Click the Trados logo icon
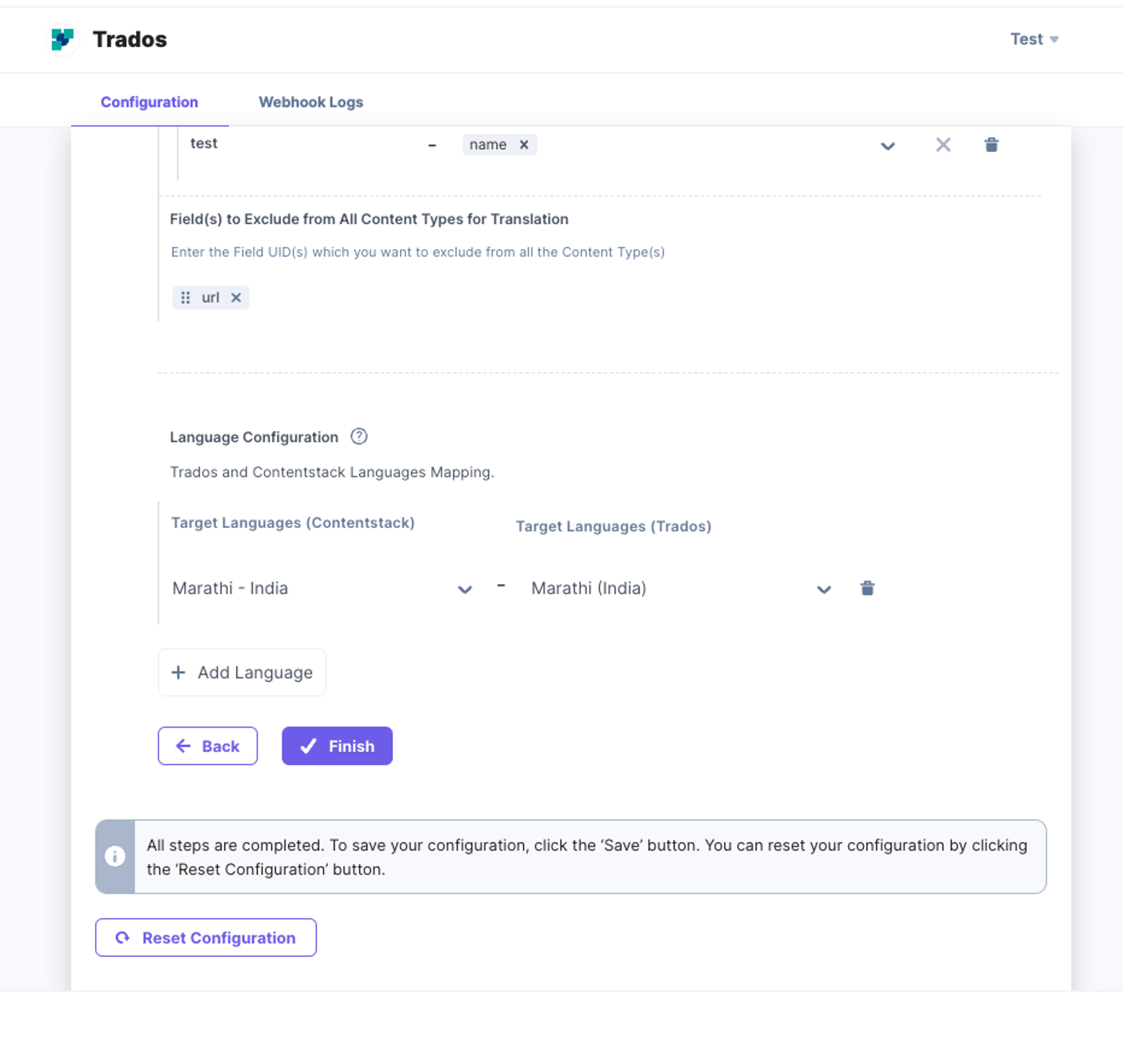Image resolution: width=1123 pixels, height=1064 pixels. pyautogui.click(x=63, y=39)
